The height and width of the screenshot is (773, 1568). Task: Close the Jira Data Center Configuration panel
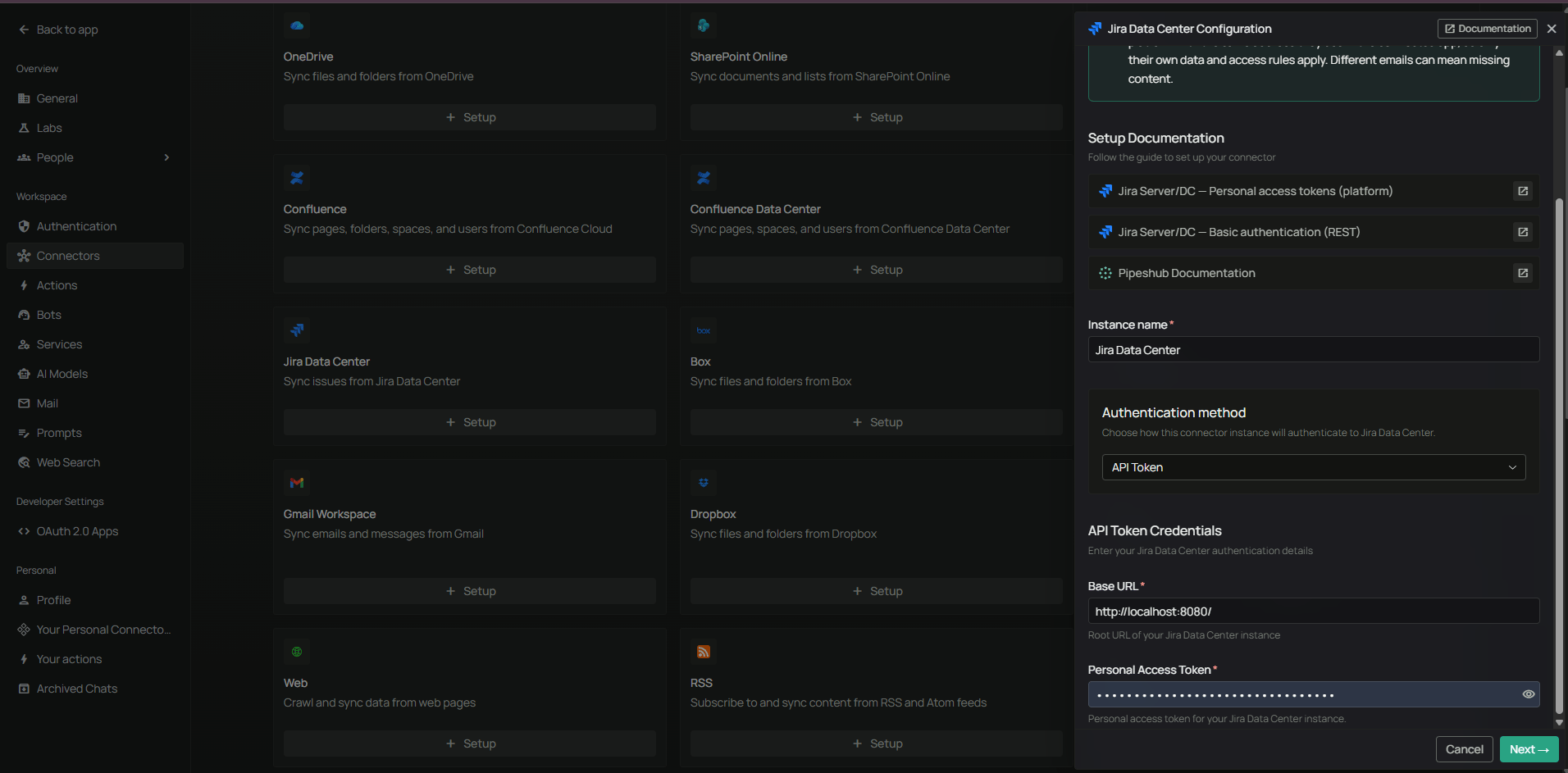point(1552,29)
